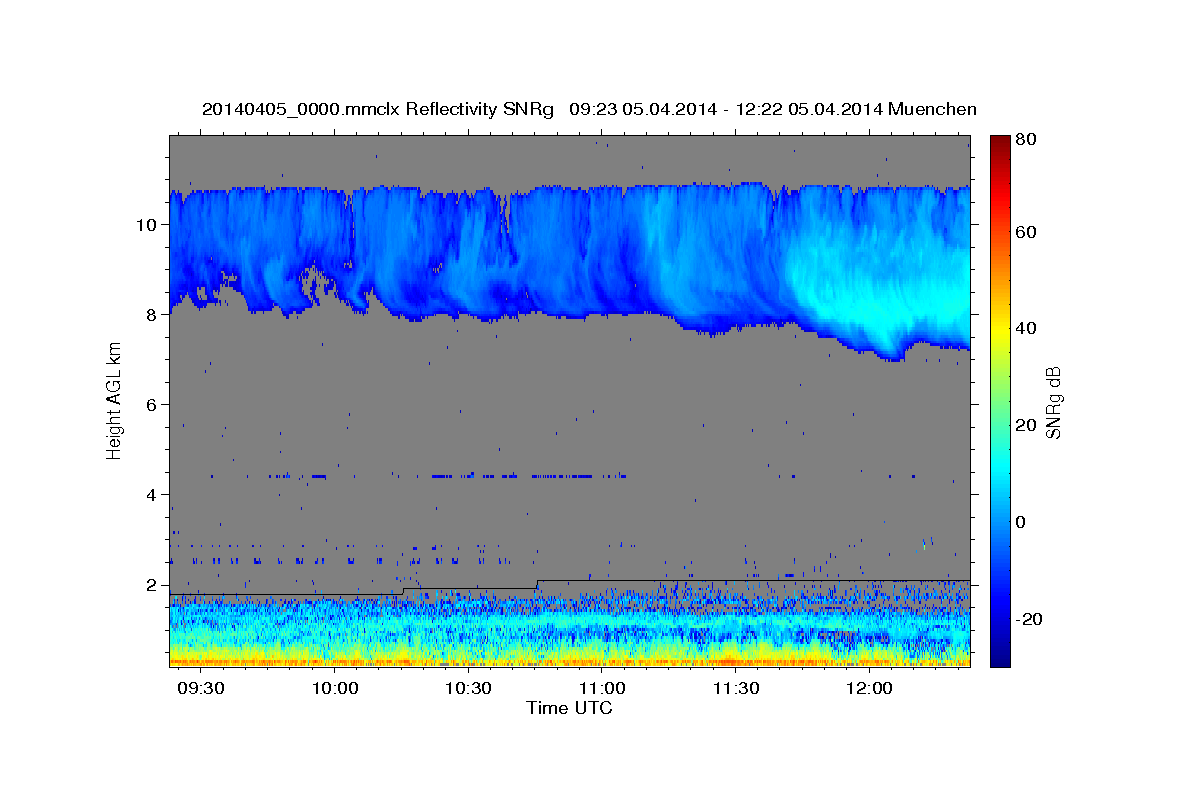Screen dimensions: 1200x800
Task: Click the height tick label 8
Action: tap(154, 314)
